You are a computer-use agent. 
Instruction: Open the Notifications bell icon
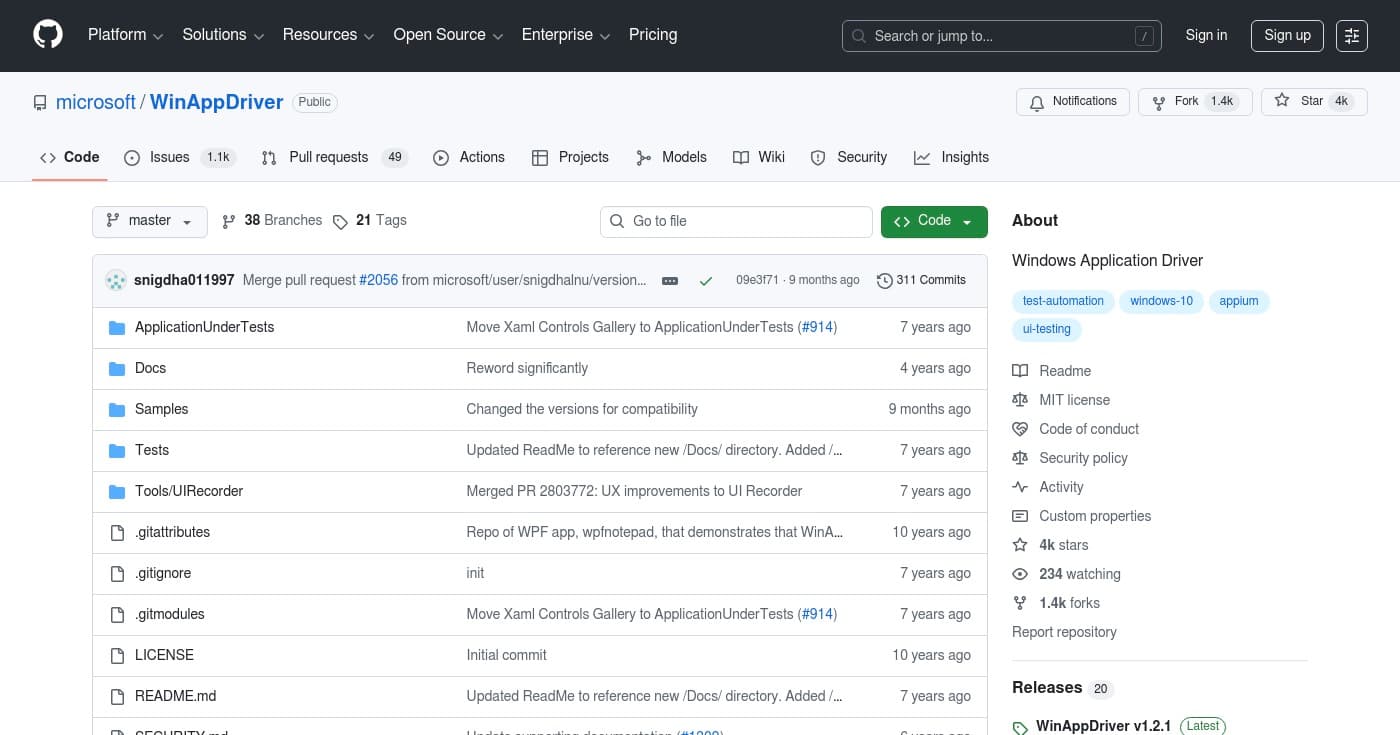click(x=1036, y=101)
